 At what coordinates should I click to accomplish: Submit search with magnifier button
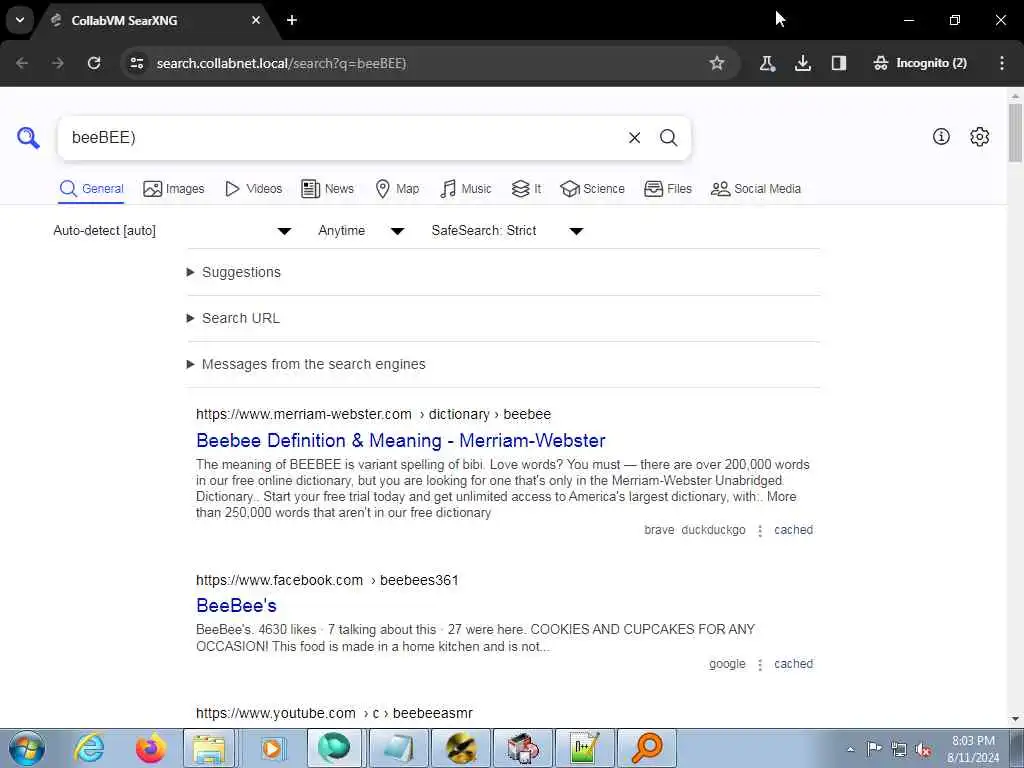point(668,138)
